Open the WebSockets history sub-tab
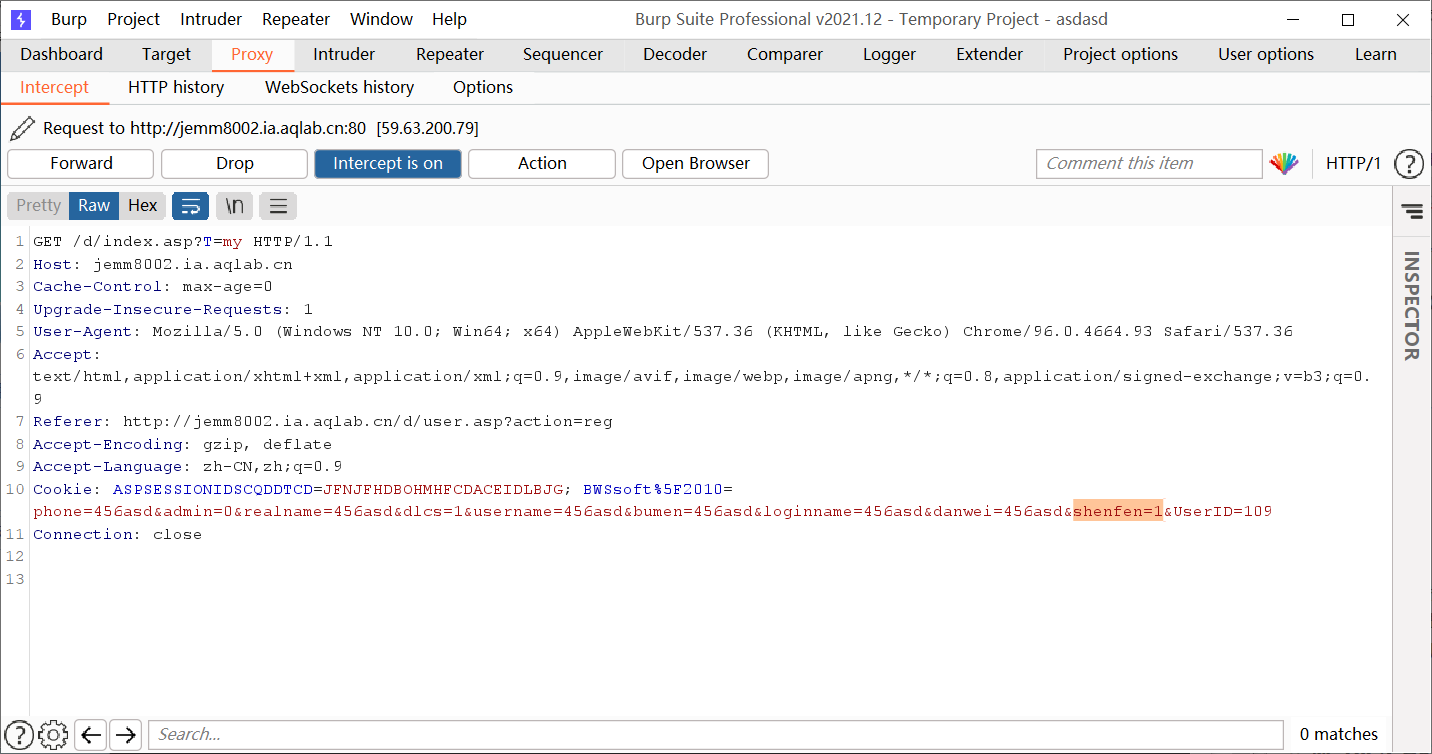This screenshot has width=1432, height=754. tap(340, 87)
